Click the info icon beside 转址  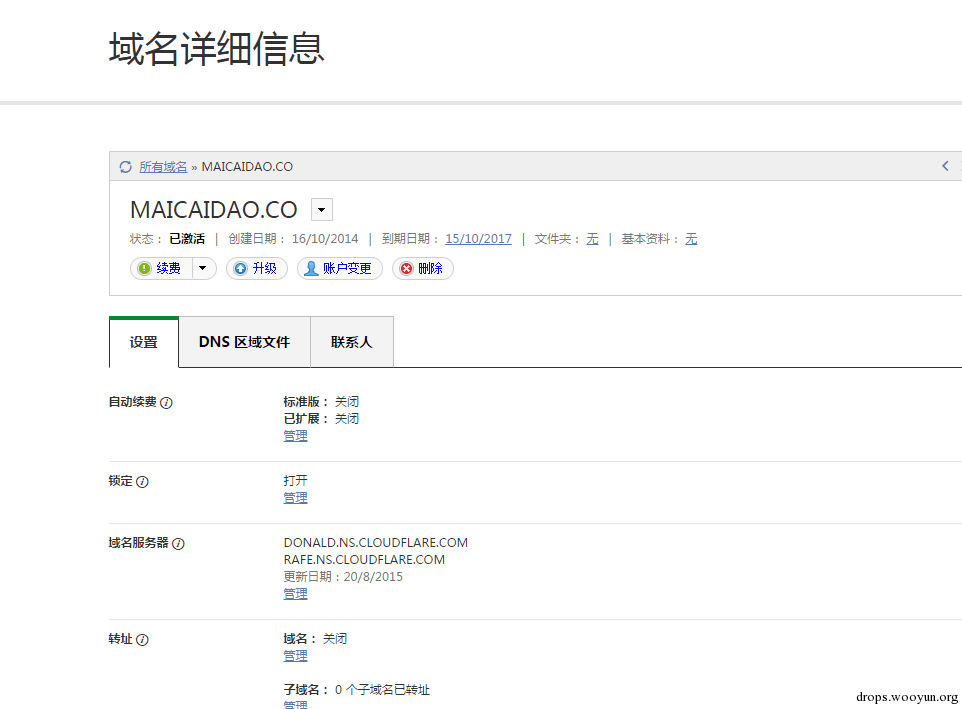[142, 640]
